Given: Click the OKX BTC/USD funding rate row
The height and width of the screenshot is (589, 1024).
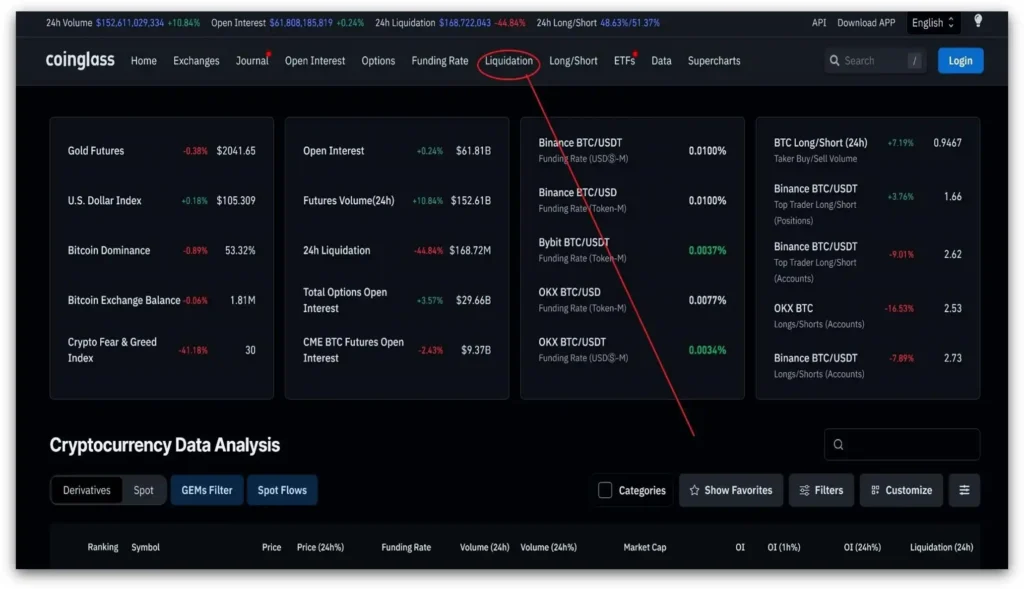Looking at the screenshot, I should pyautogui.click(x=632, y=300).
